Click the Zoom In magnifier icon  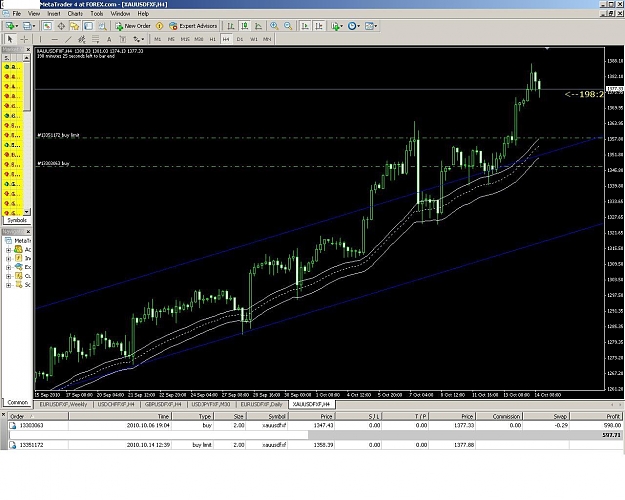click(x=274, y=26)
